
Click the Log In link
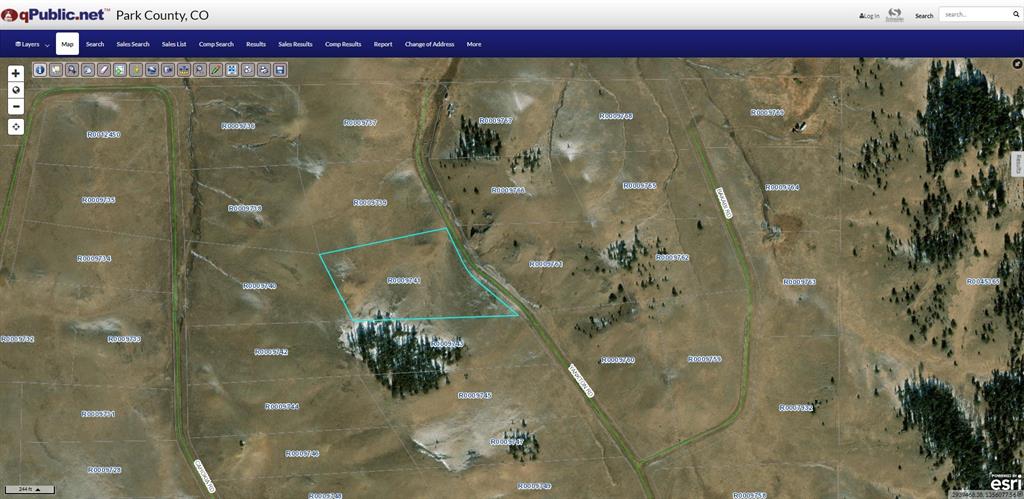click(869, 16)
